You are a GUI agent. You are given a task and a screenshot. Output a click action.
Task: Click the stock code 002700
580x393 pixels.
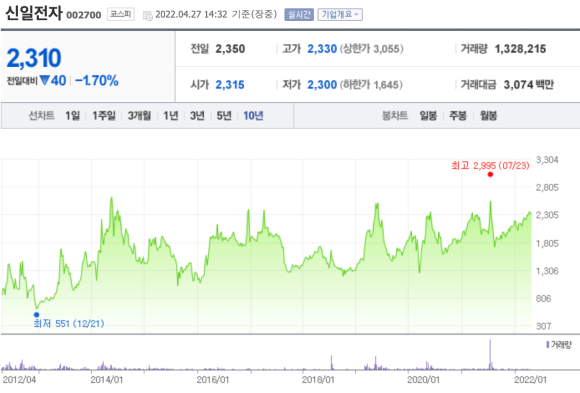pos(84,15)
